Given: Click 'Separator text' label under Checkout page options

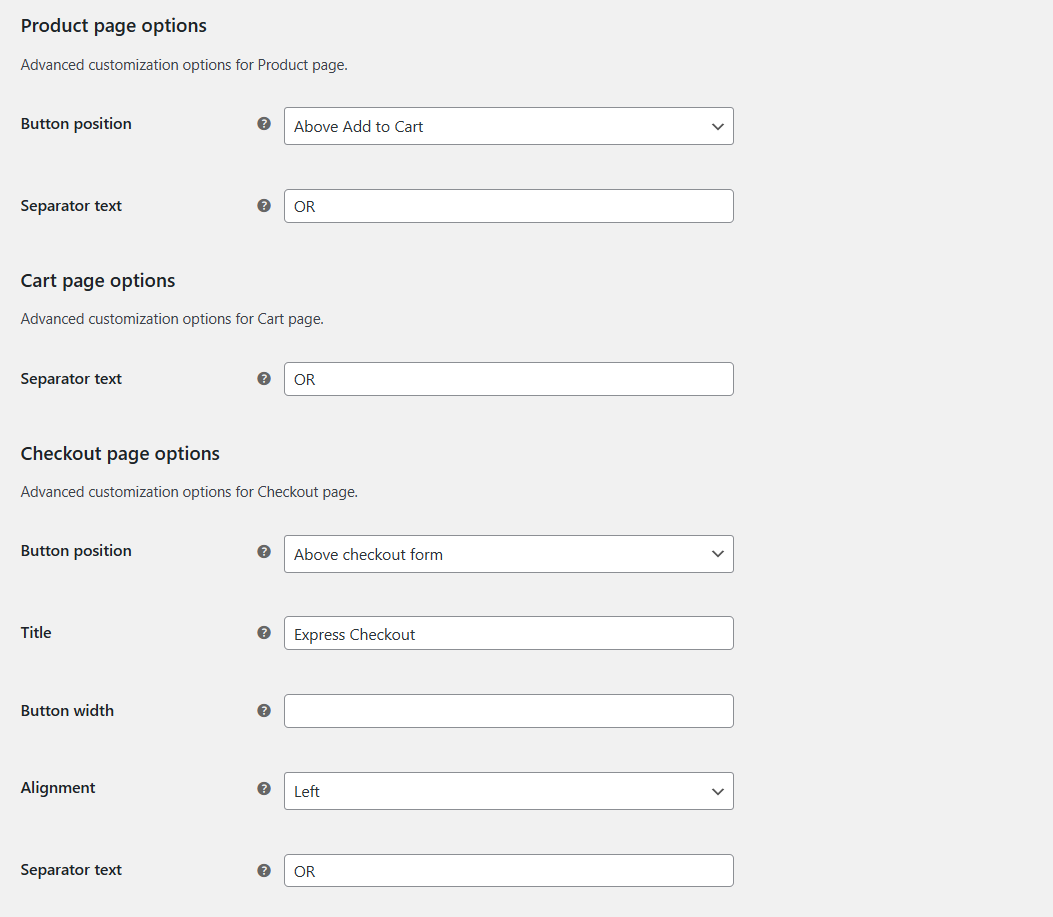Looking at the screenshot, I should pos(71,870).
